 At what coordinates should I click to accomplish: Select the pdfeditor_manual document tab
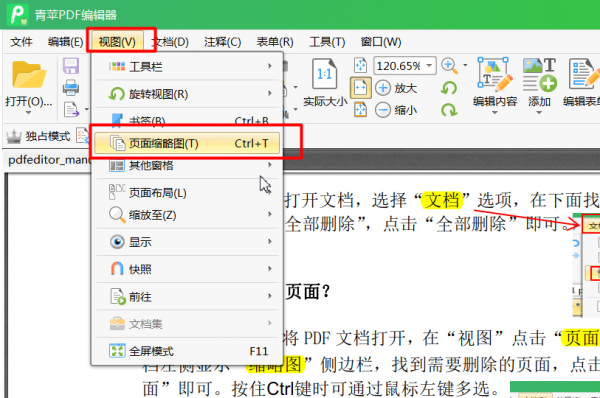(49, 160)
